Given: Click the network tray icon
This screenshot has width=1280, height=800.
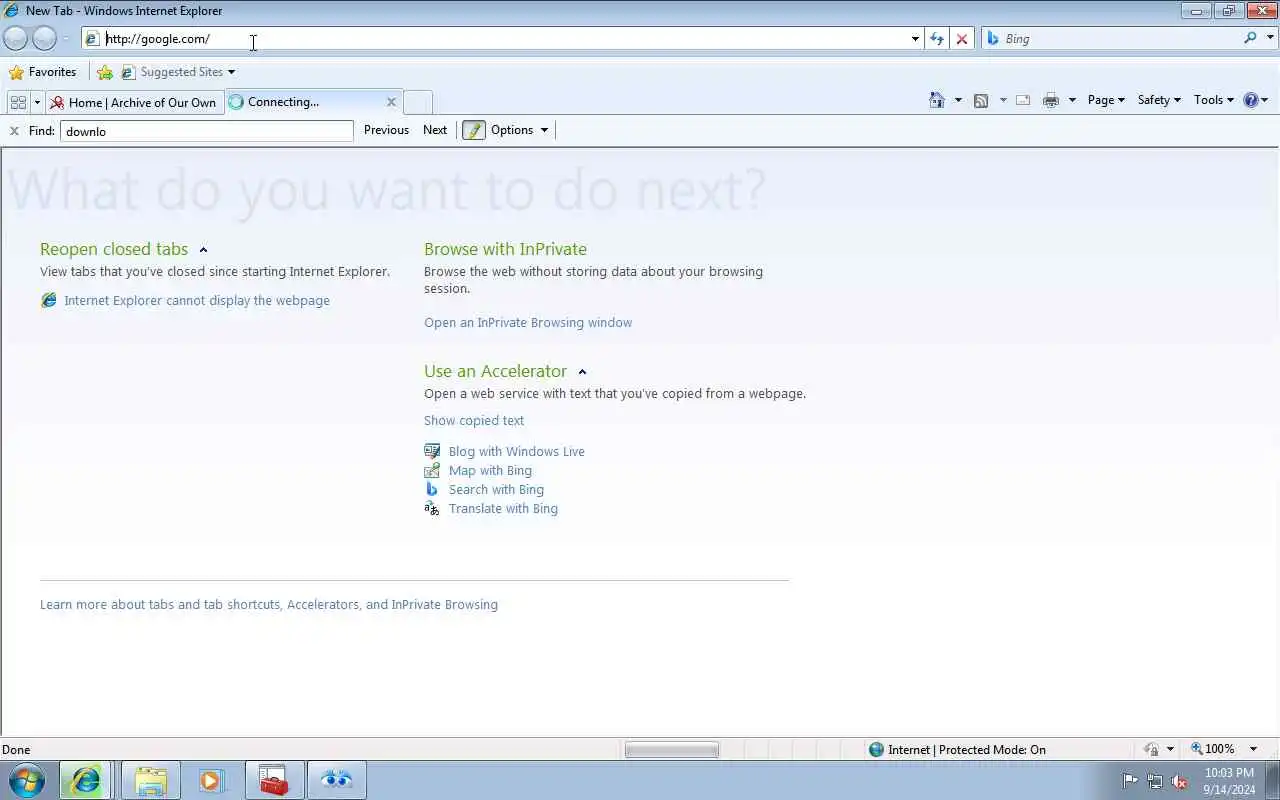Looking at the screenshot, I should 1155,781.
